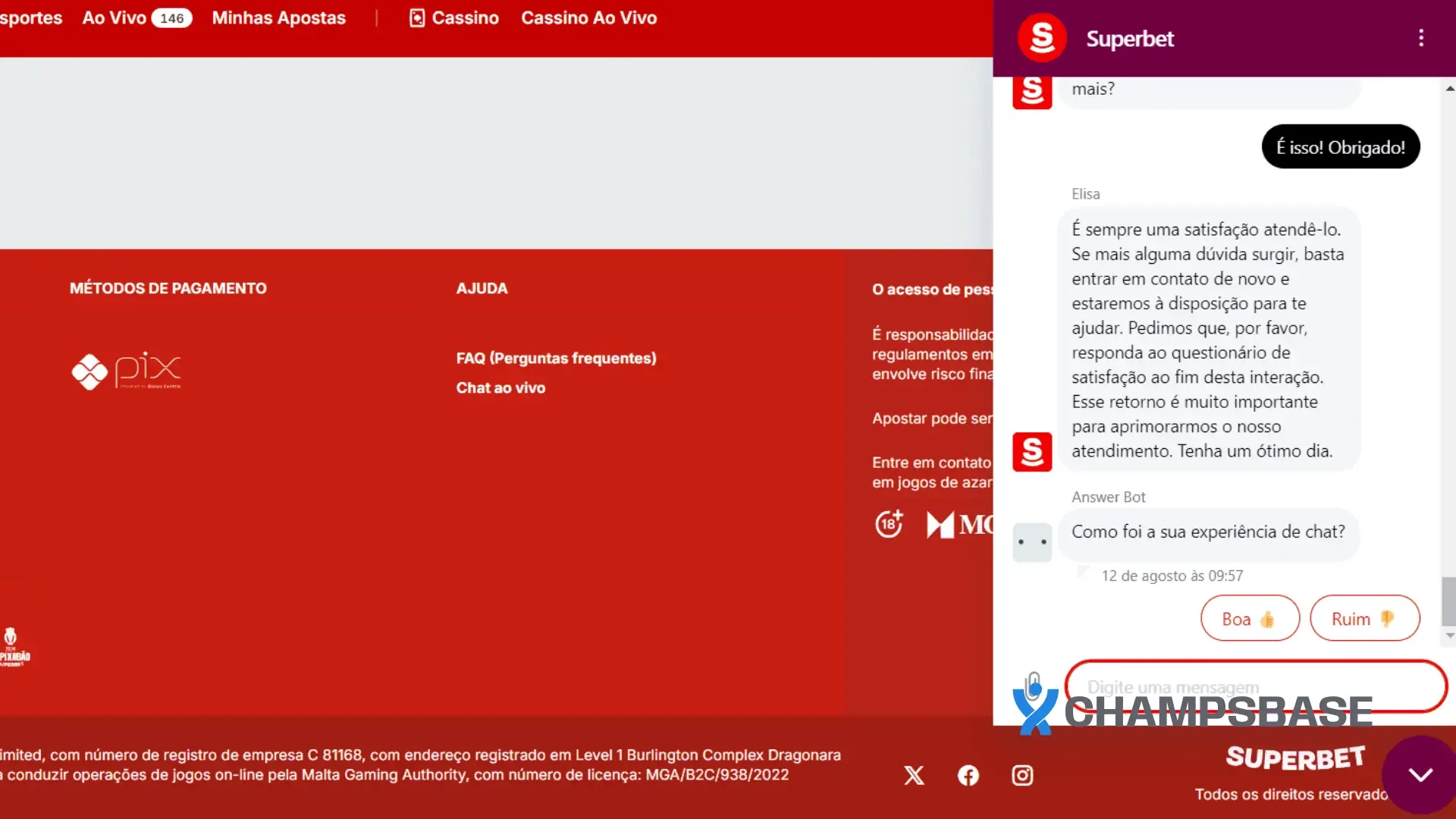This screenshot has width=1456, height=819.
Task: Start a Chat ao vivo session
Action: tap(500, 388)
